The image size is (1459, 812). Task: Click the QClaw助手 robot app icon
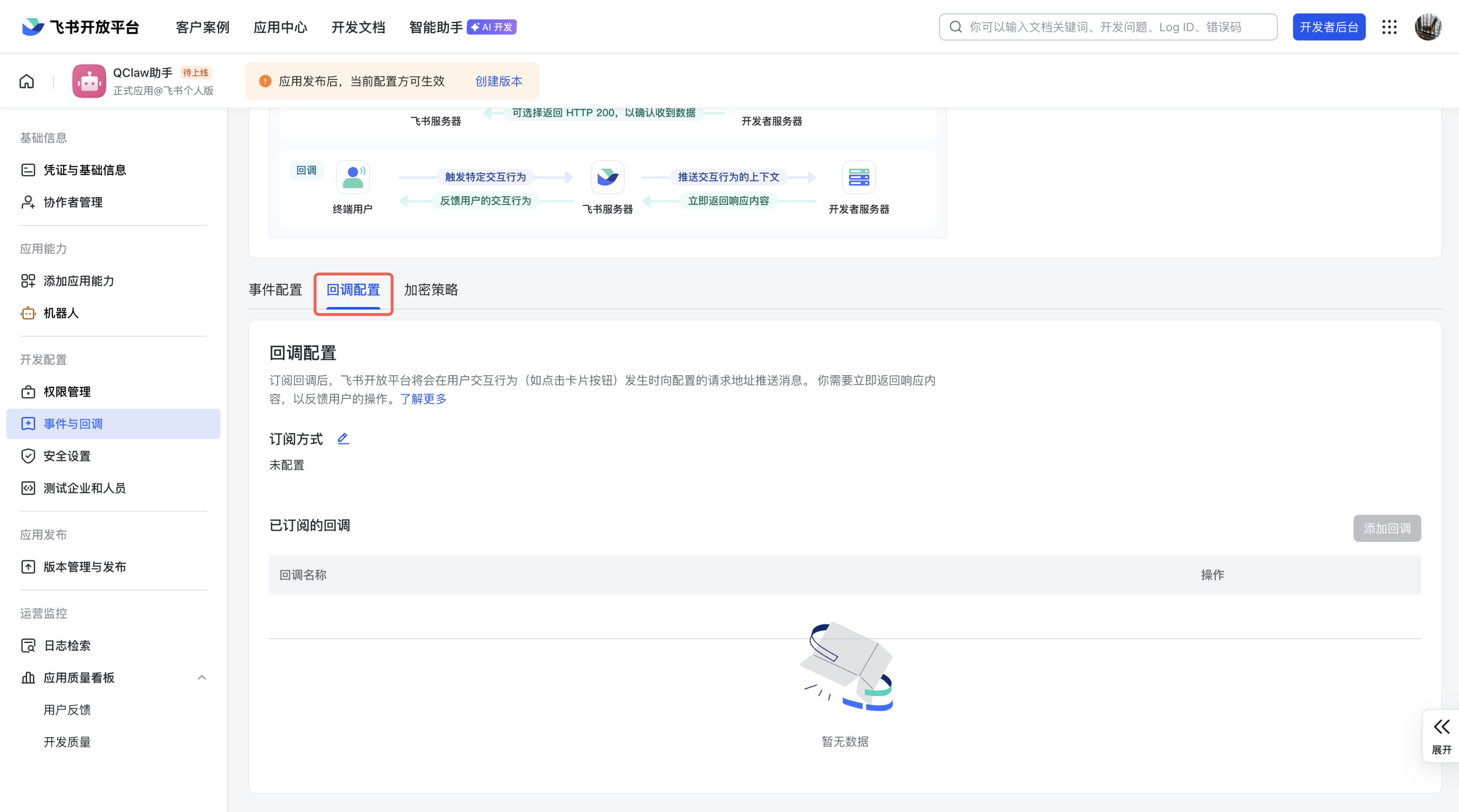89,81
